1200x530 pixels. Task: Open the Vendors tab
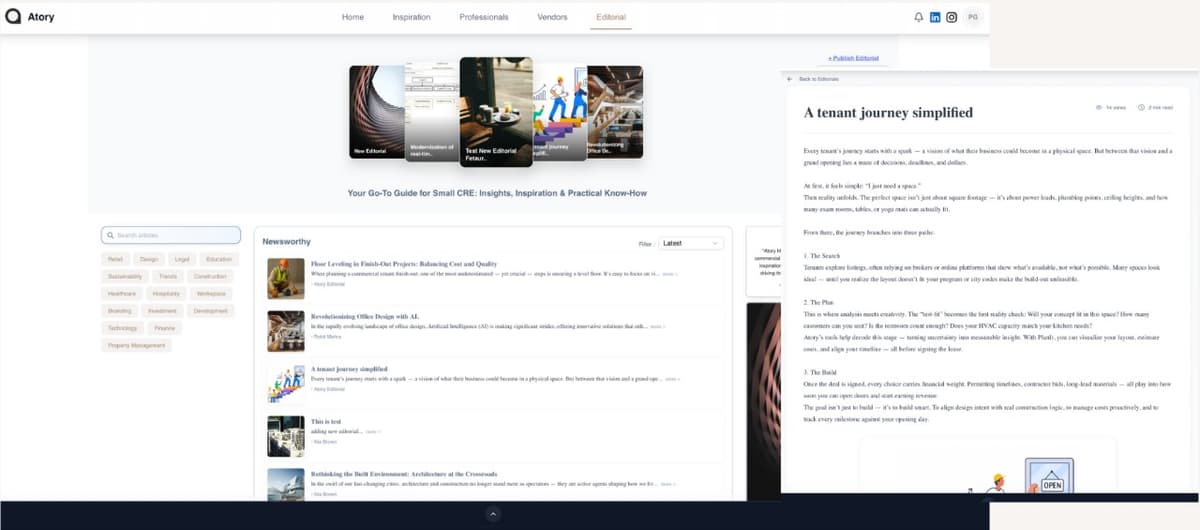pyautogui.click(x=552, y=17)
